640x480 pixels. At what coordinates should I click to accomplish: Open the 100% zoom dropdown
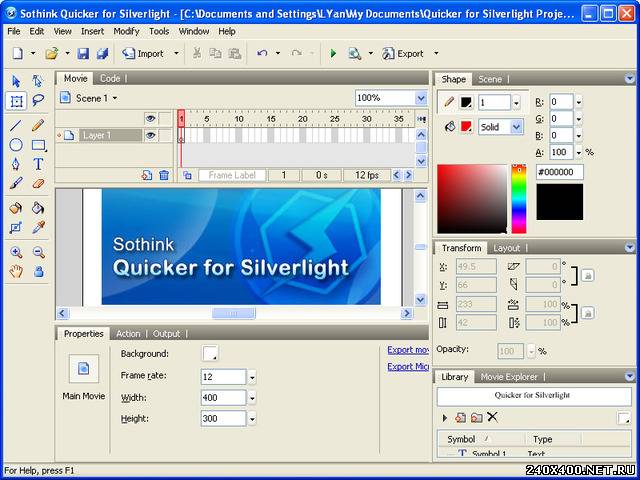click(421, 98)
